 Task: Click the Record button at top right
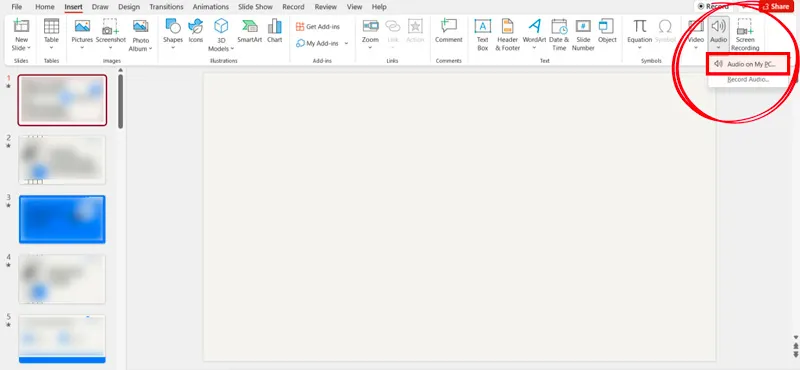(x=713, y=7)
